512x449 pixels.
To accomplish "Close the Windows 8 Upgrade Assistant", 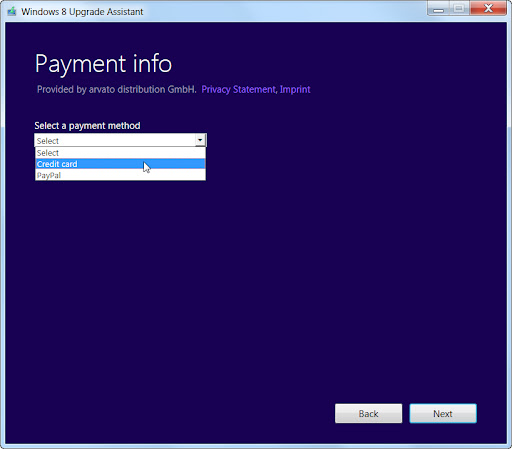I will (x=488, y=8).
